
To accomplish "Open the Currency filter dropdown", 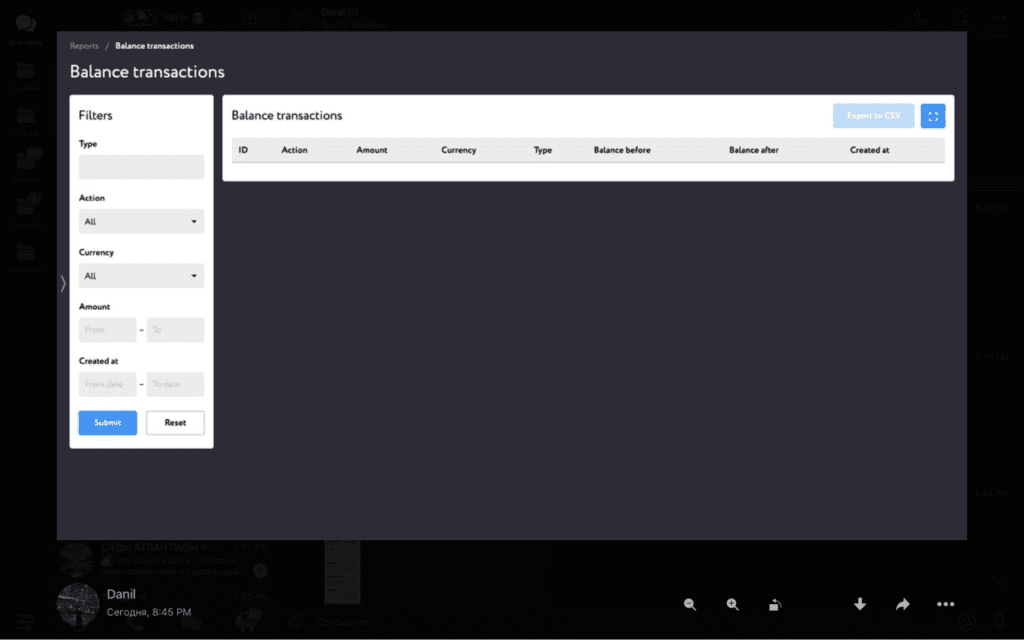I will 140,275.
